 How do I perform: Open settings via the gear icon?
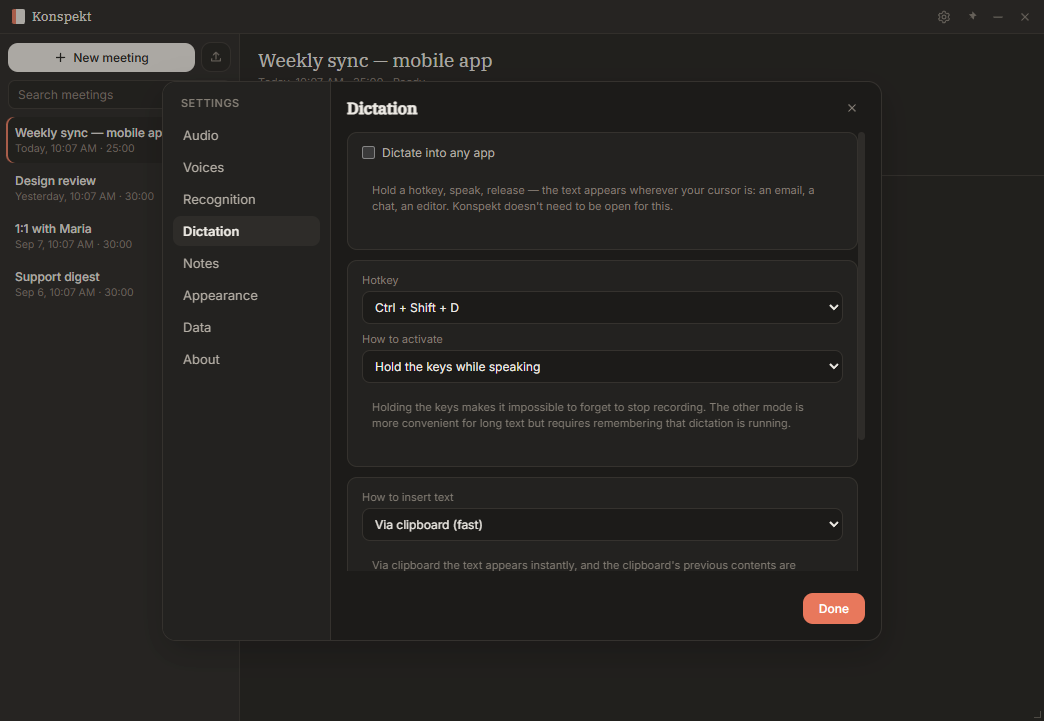coord(943,17)
